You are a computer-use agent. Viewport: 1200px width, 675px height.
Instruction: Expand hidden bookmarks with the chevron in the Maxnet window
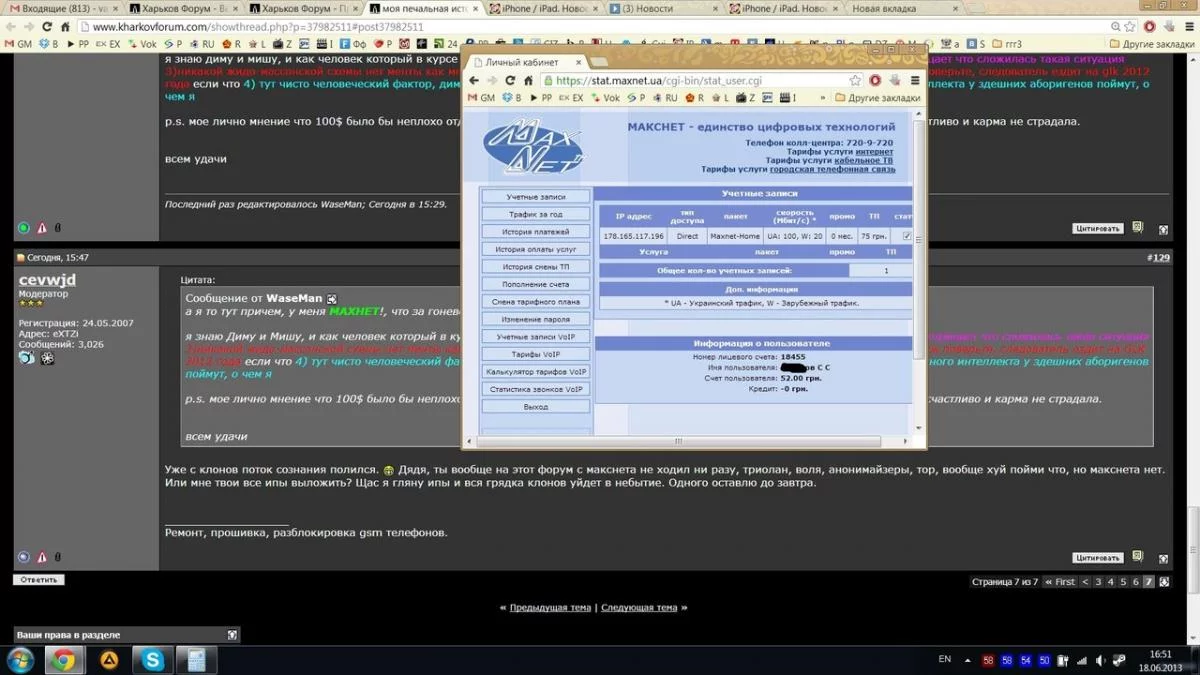pos(823,98)
